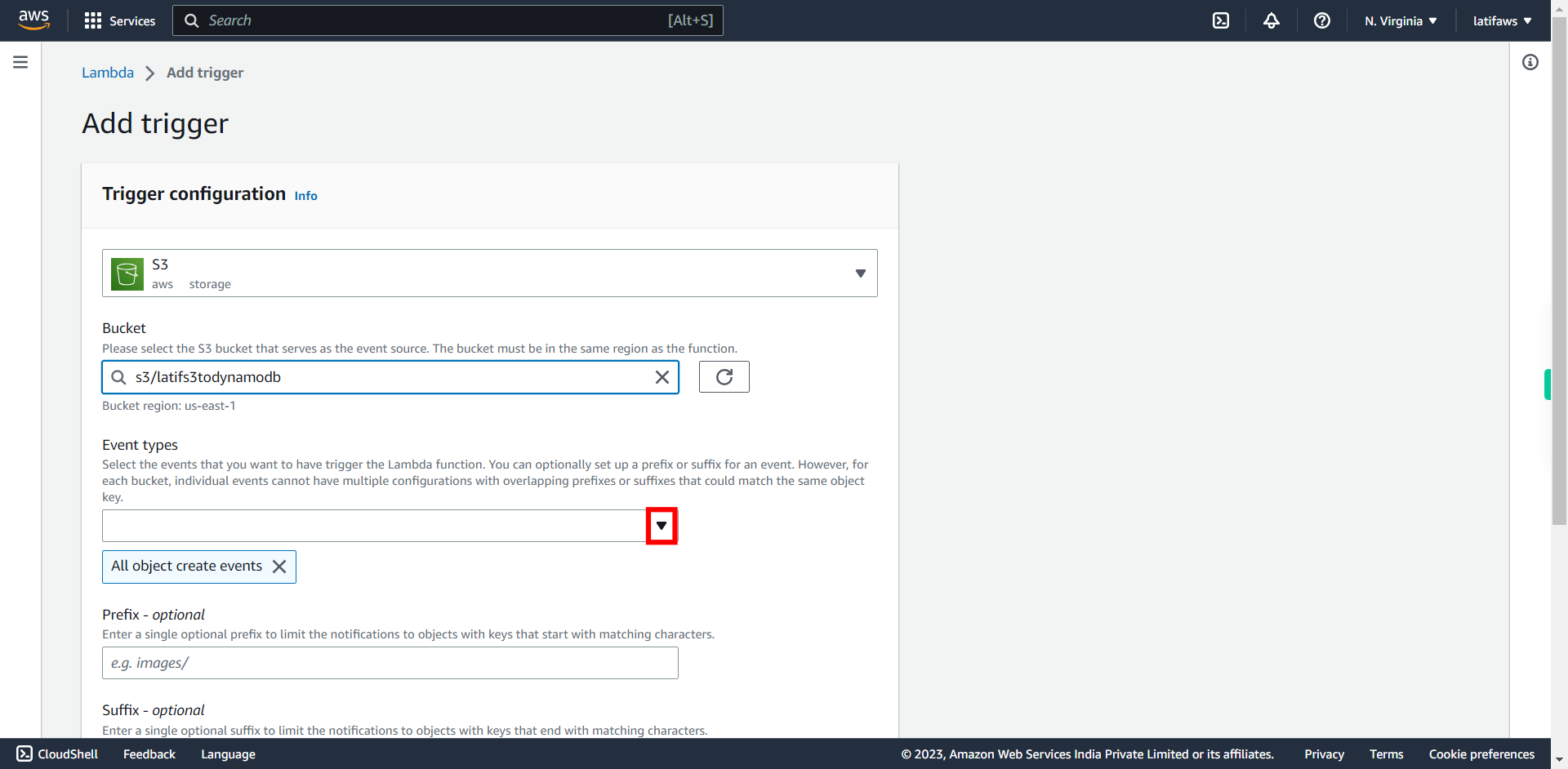
Task: Go to the Lambda breadcrumb link
Action: pyautogui.click(x=108, y=73)
